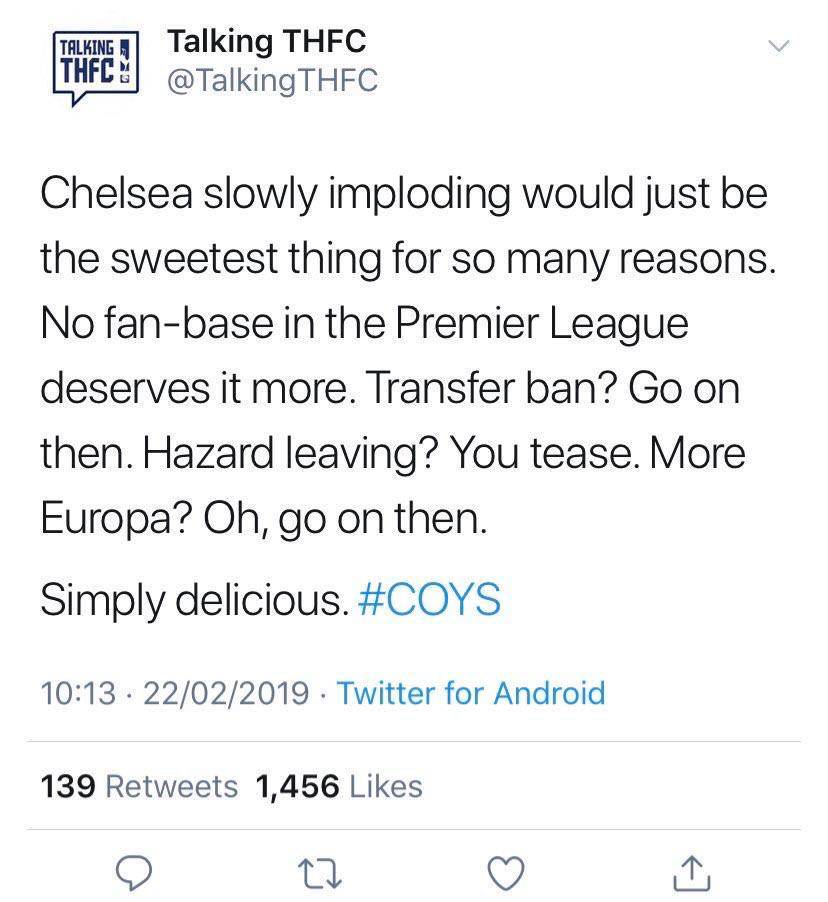Retweet using the retweet arrows icon

coord(324,873)
